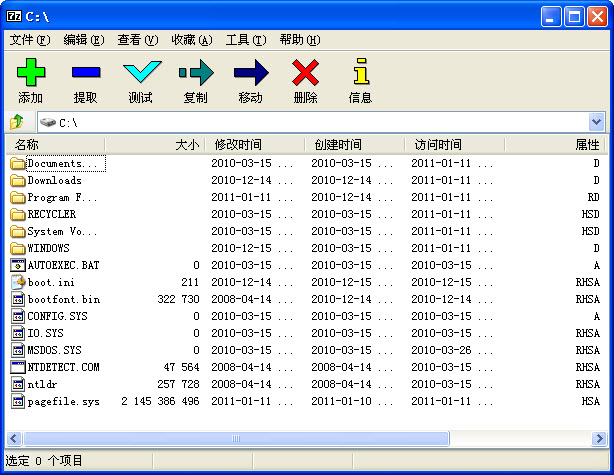
Task: Open the 工具 (Tools) menu
Action: point(245,40)
